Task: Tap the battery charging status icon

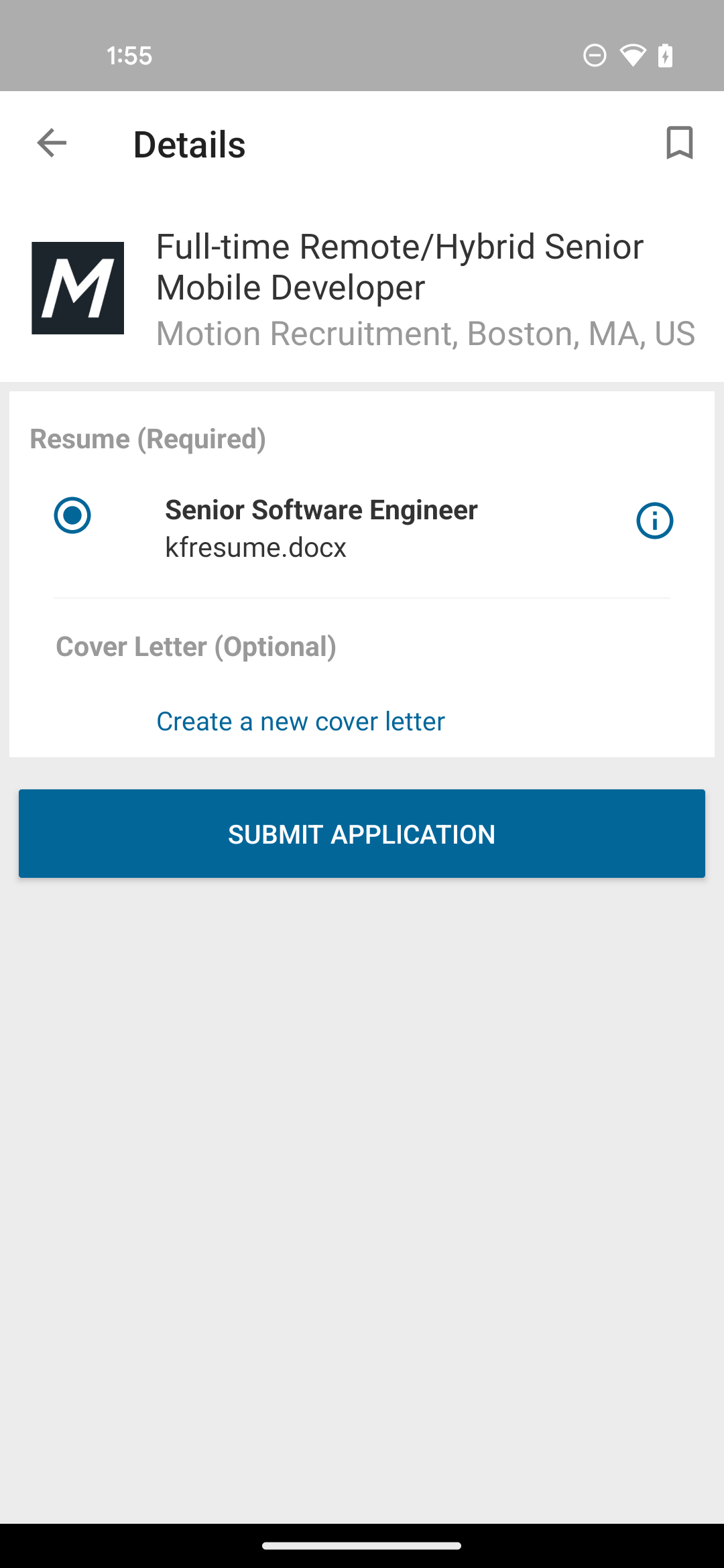Action: [x=665, y=55]
